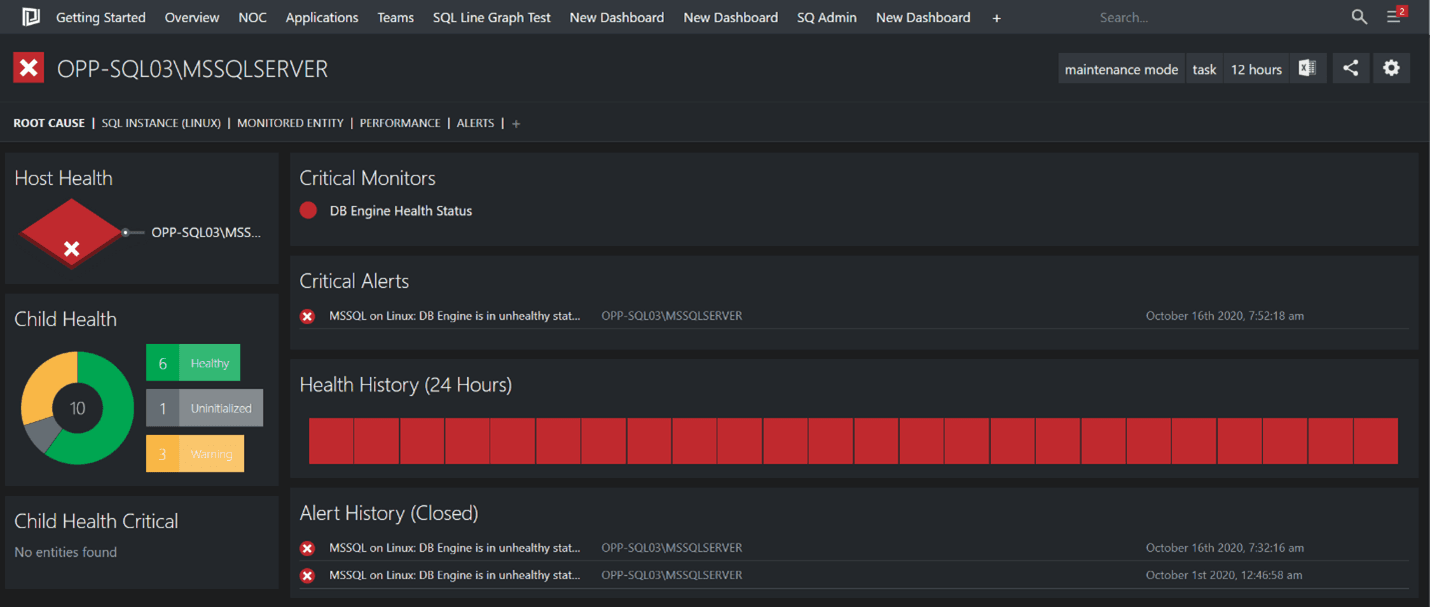The height and width of the screenshot is (607, 1430).
Task: Click the Child Health Critical panel title
Action: point(96,521)
